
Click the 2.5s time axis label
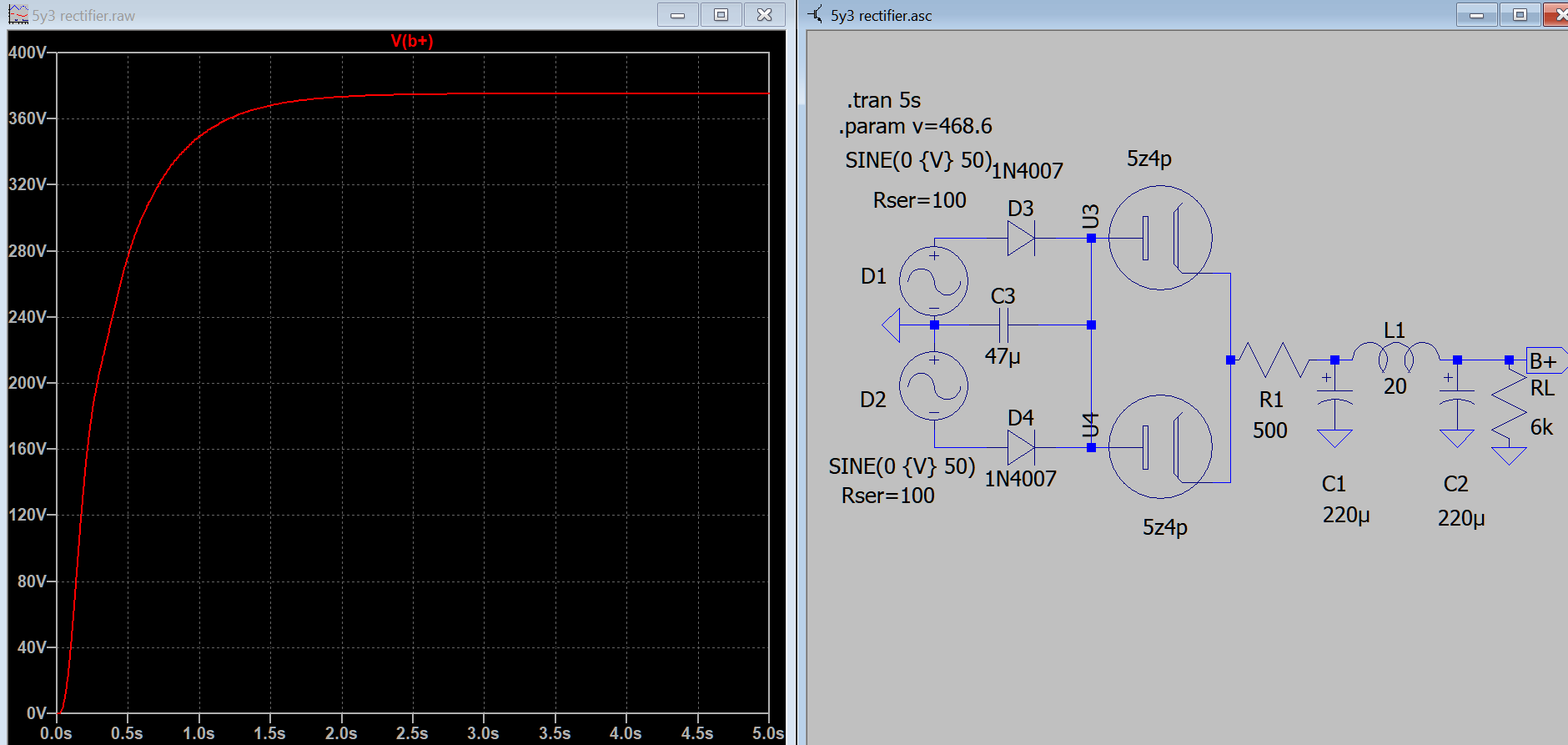(412, 733)
